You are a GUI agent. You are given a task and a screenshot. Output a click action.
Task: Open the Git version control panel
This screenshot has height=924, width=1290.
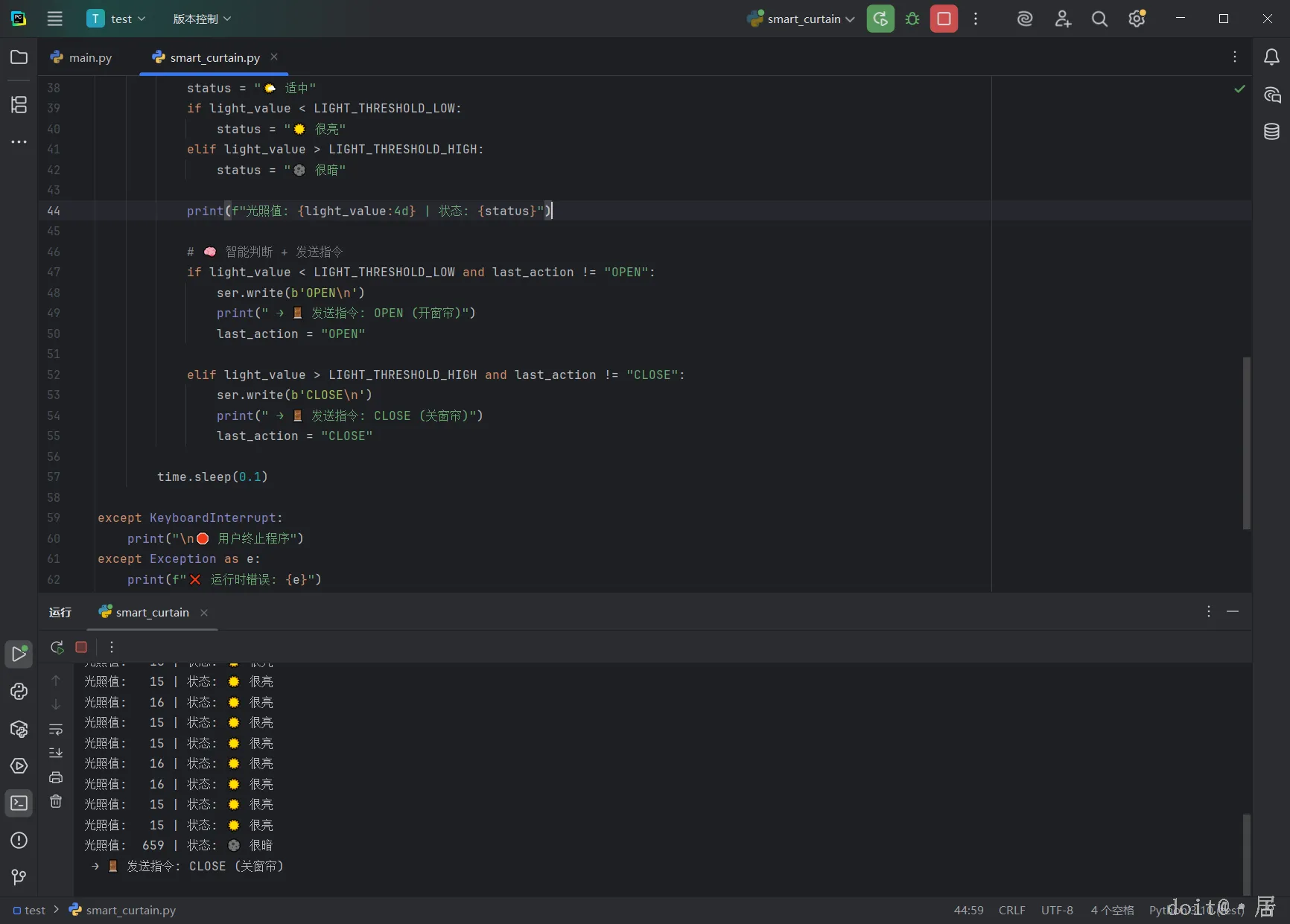19,877
